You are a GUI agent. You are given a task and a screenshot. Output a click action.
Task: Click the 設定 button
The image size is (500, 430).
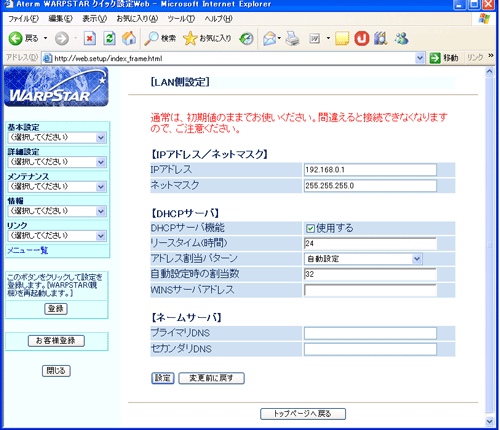[x=163, y=378]
